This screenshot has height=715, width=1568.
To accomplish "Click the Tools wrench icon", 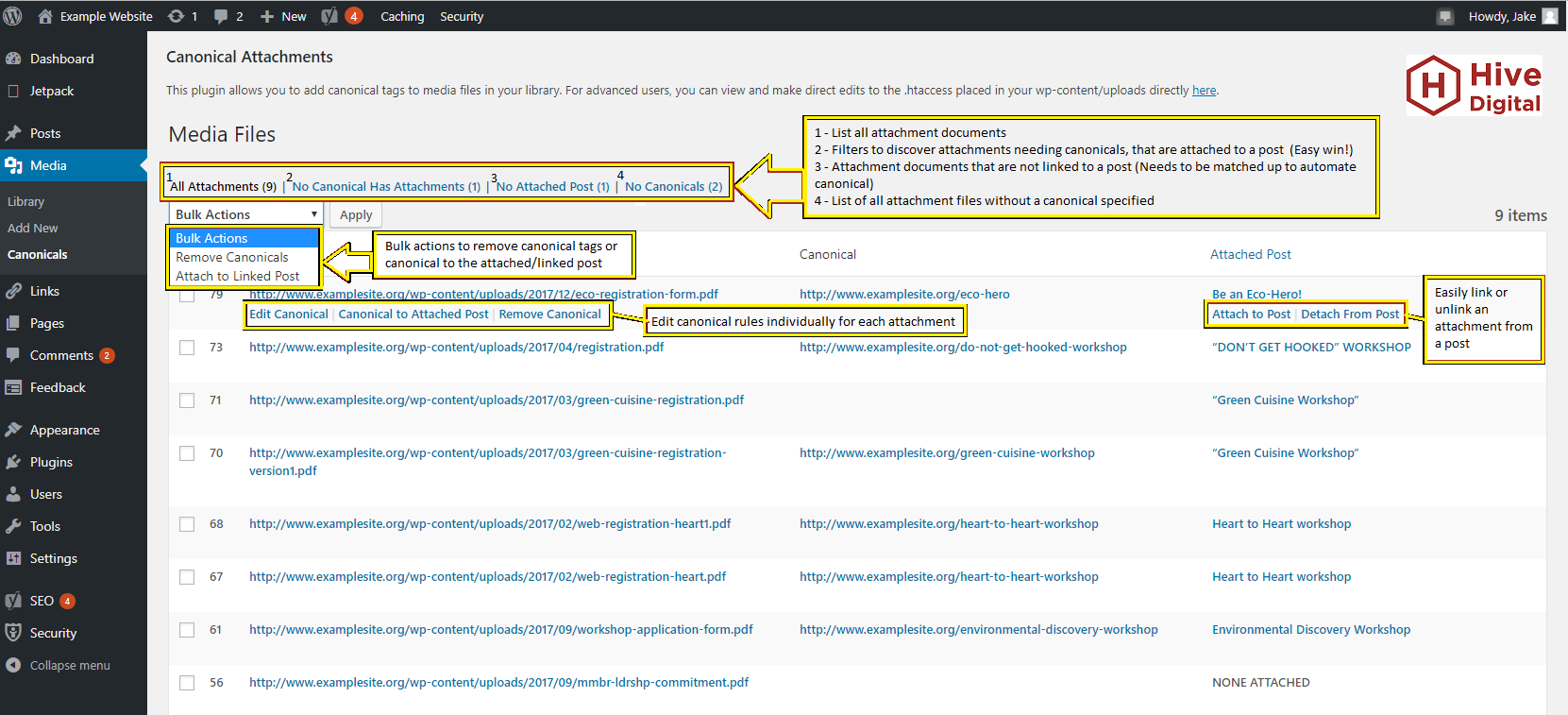I will click(x=13, y=526).
